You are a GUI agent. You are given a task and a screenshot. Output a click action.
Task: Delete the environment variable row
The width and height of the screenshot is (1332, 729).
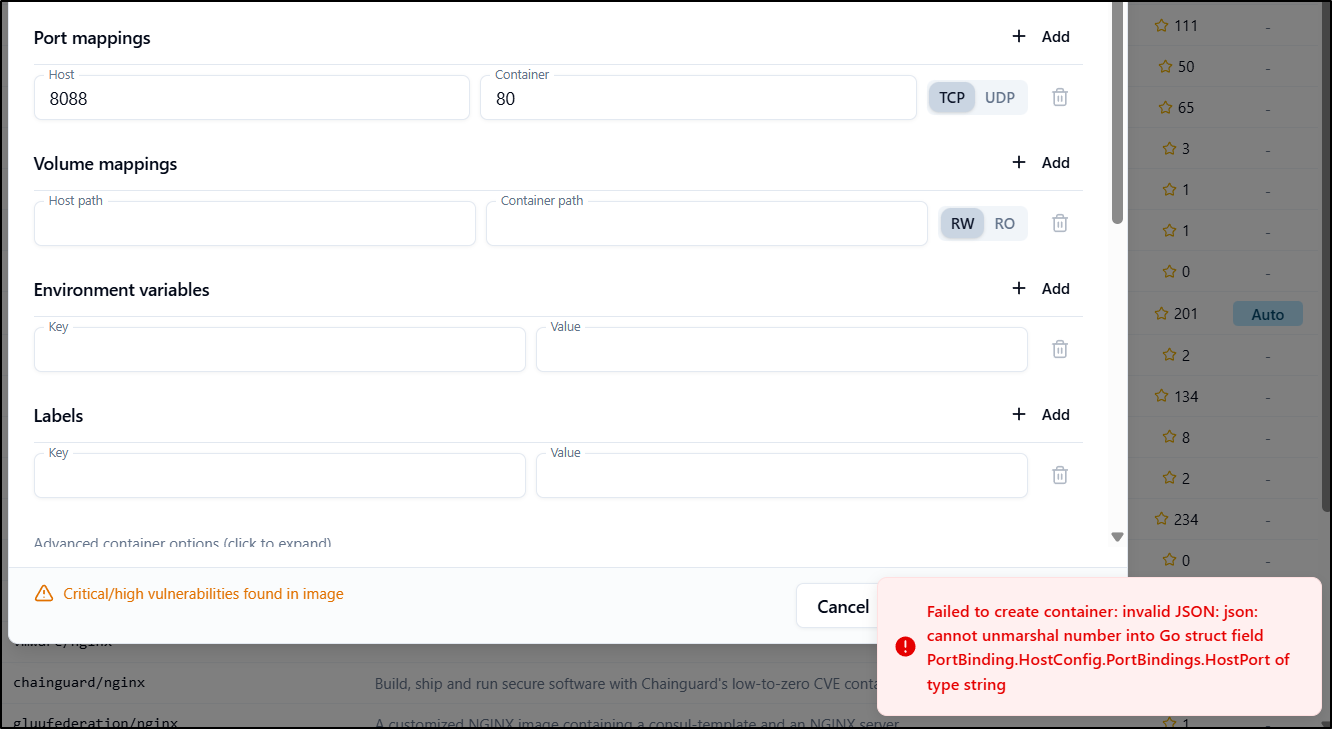click(x=1060, y=349)
